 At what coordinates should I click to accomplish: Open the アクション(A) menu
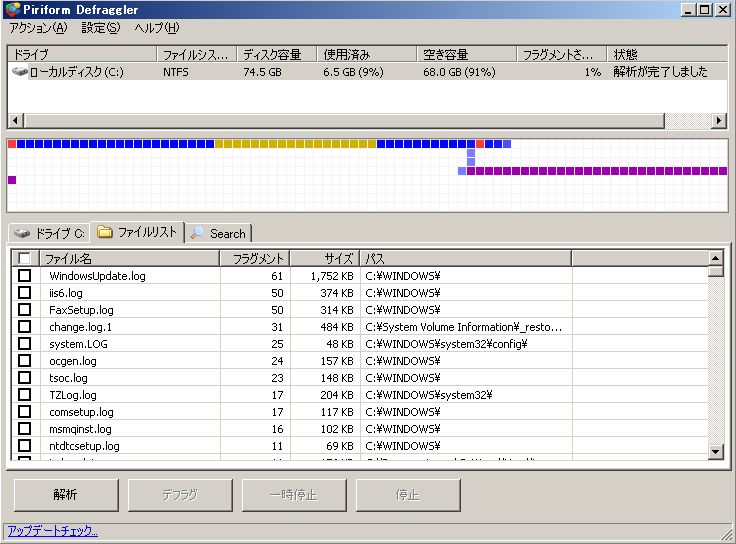click(x=38, y=28)
